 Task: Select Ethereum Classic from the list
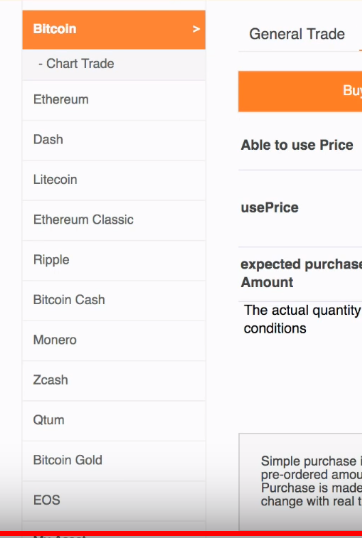[x=114, y=220]
